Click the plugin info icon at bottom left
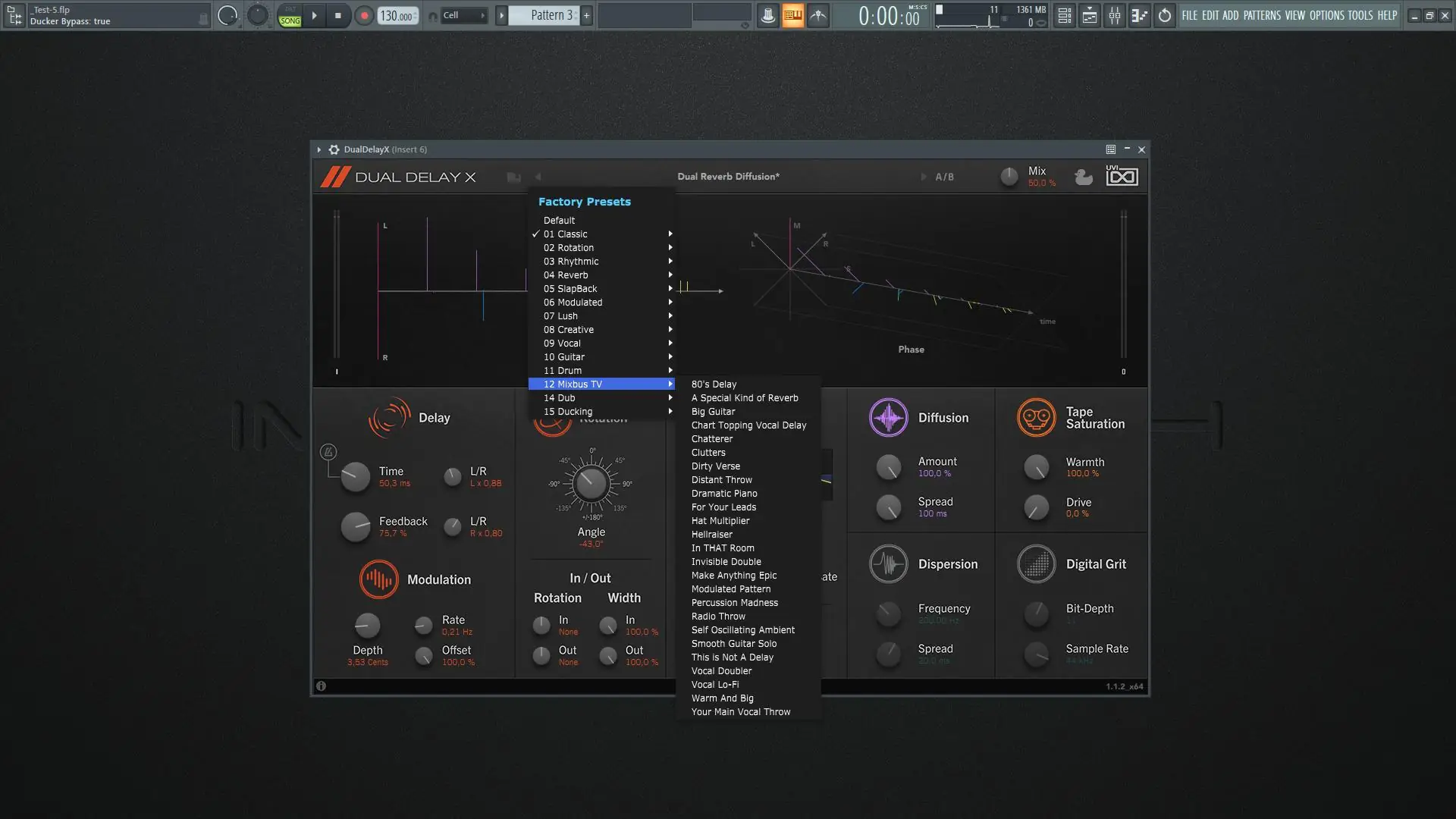 coord(322,686)
